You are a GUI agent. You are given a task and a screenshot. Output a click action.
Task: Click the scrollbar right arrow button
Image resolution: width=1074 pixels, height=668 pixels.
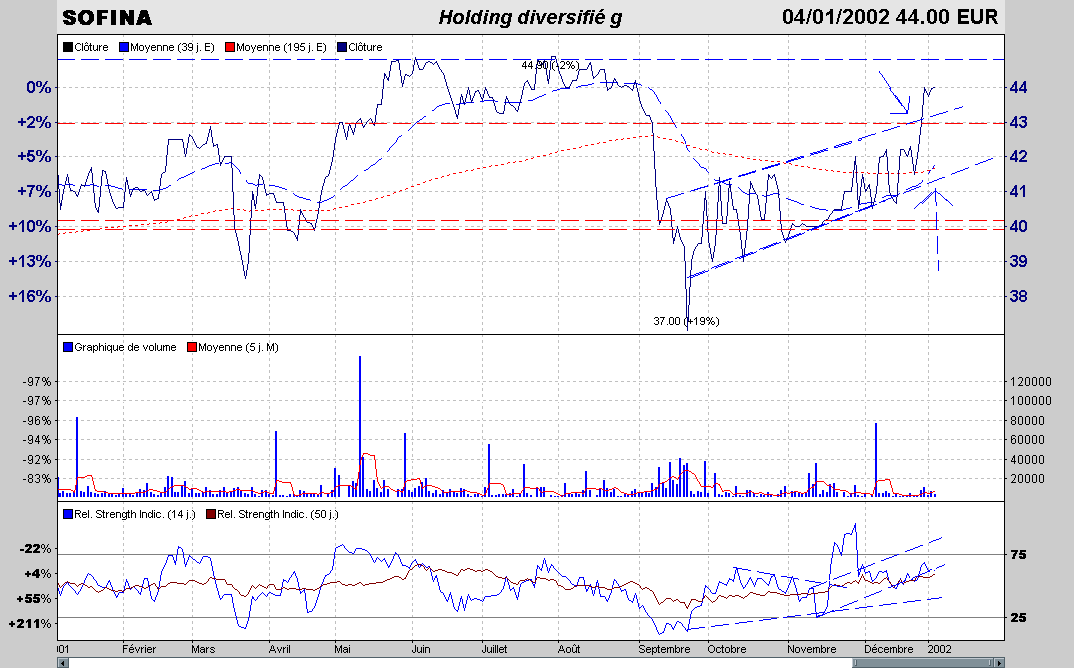pyautogui.click(x=999, y=663)
